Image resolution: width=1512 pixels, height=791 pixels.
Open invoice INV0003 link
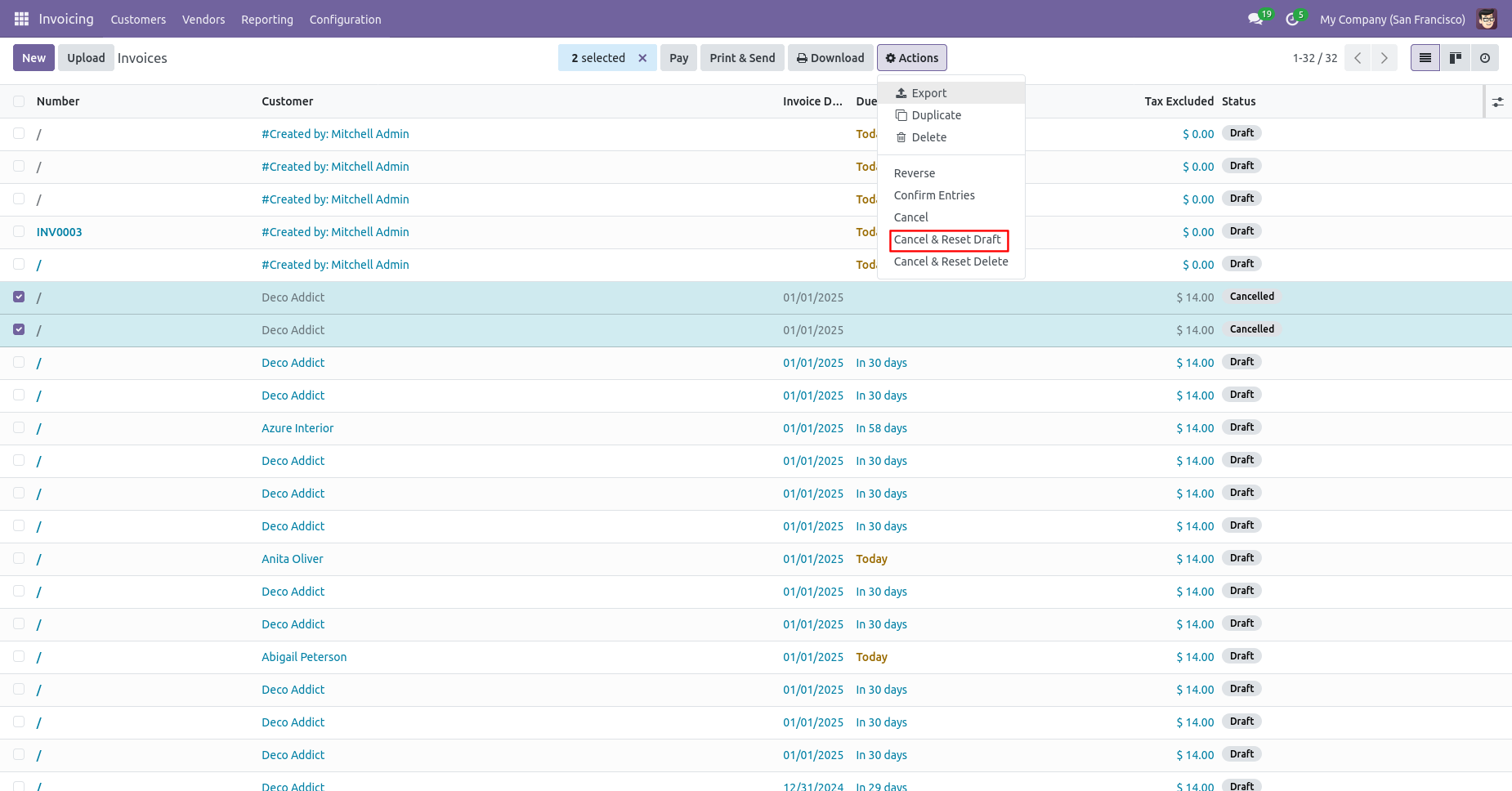click(60, 232)
